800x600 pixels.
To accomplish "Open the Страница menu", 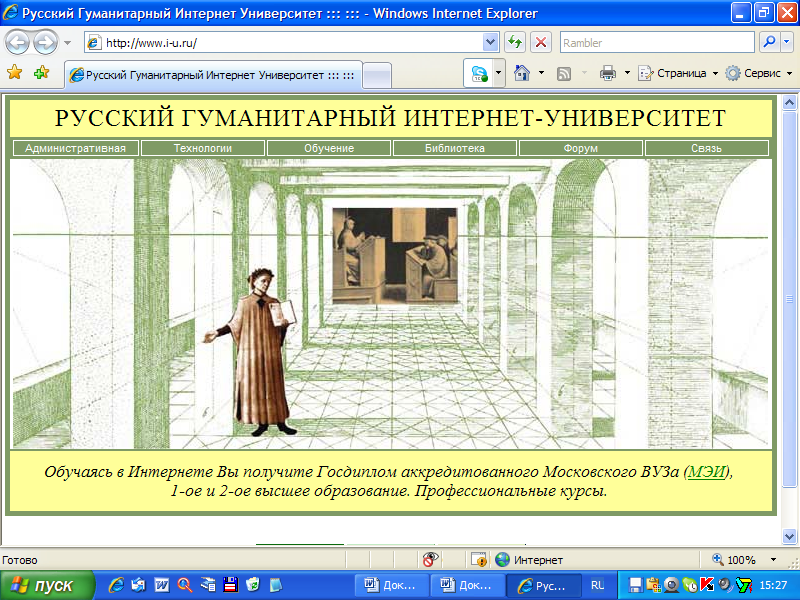I will click(x=678, y=73).
